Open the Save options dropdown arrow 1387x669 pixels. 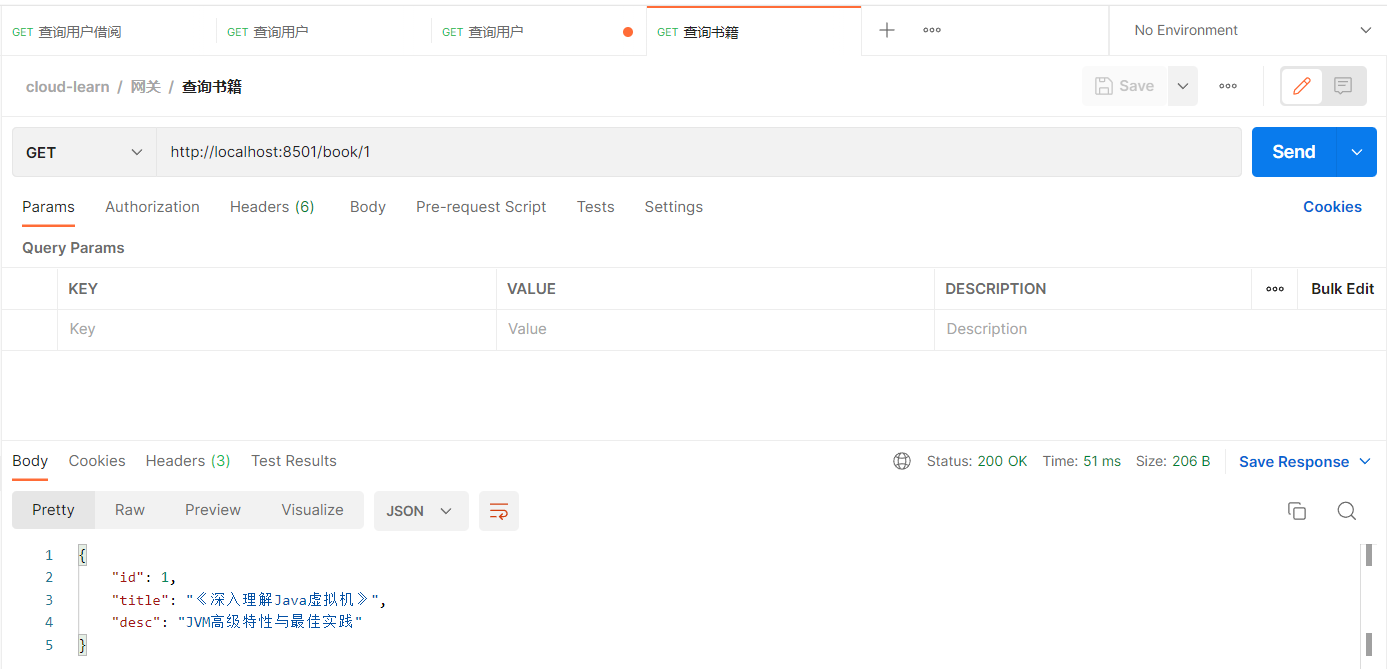[x=1182, y=86]
